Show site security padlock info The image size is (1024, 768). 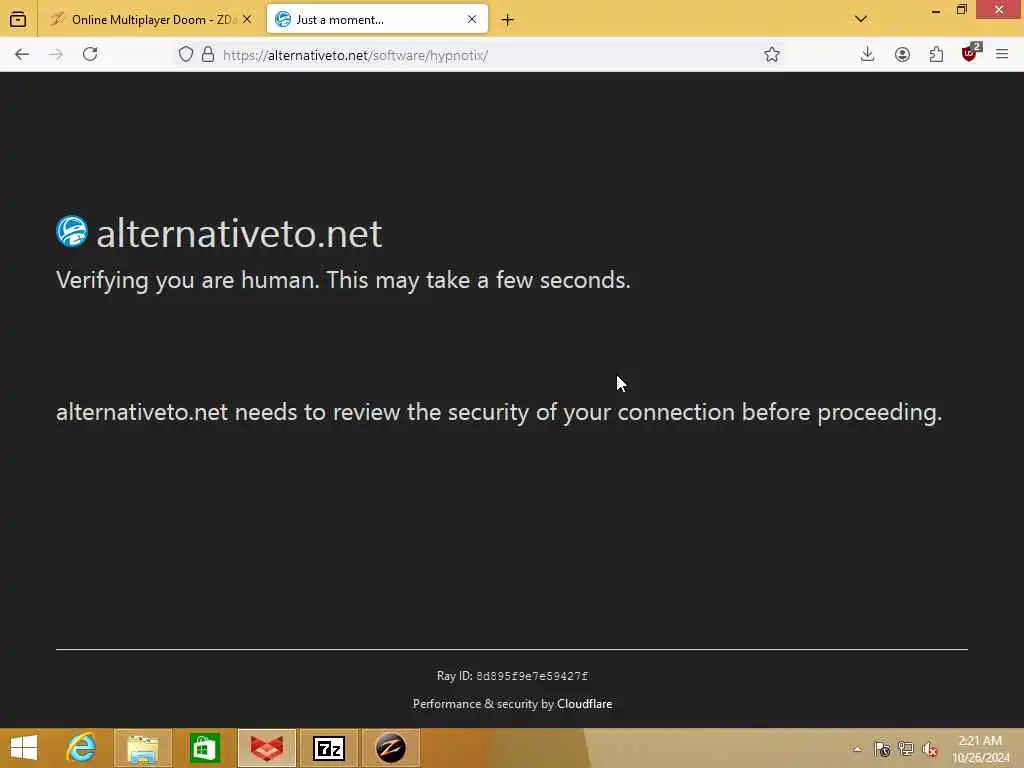(208, 55)
